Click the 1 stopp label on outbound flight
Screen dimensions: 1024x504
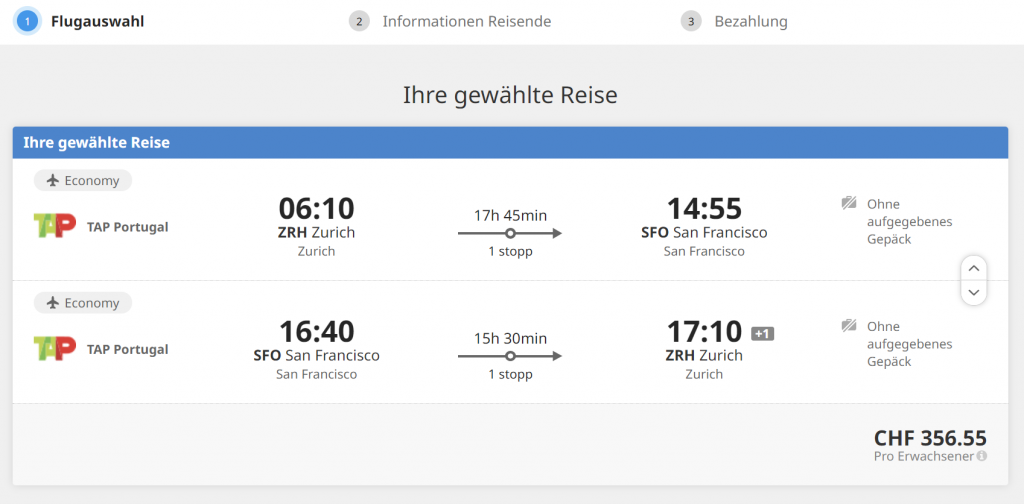pos(510,251)
